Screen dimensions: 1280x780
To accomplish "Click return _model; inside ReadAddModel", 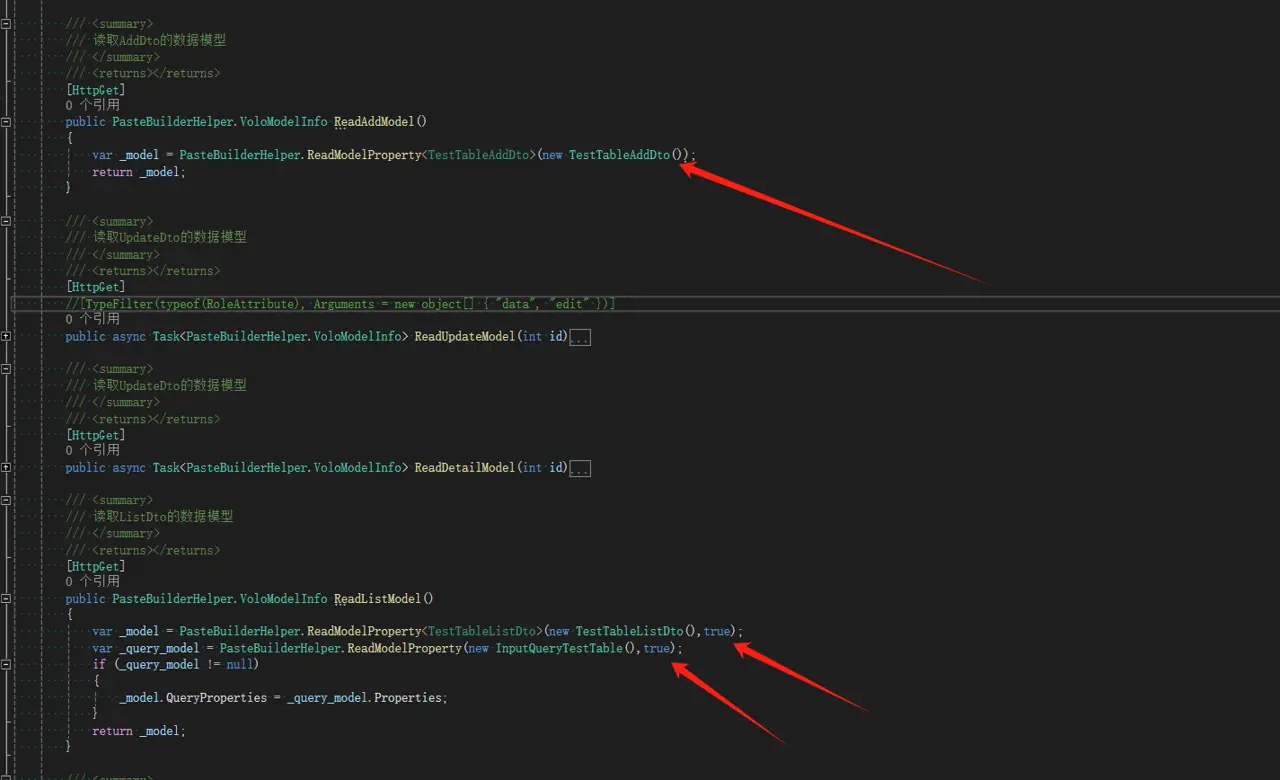I will click(x=139, y=172).
